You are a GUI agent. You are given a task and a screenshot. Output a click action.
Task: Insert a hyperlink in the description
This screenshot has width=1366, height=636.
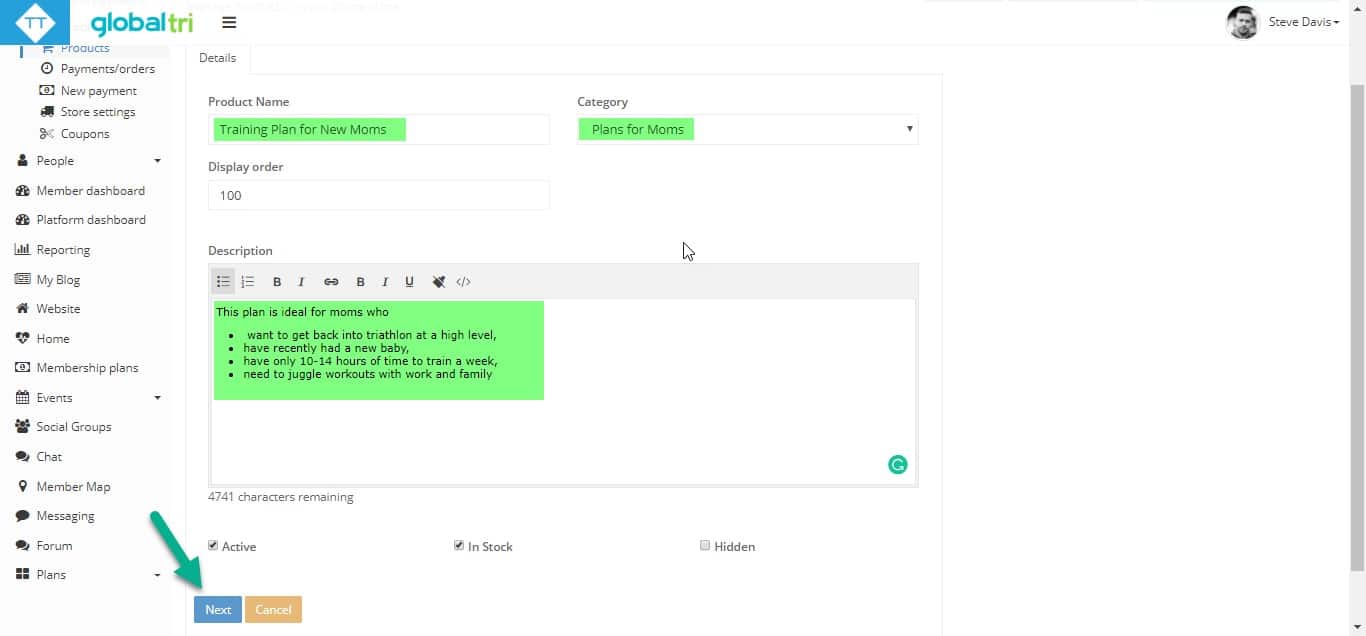coord(331,282)
